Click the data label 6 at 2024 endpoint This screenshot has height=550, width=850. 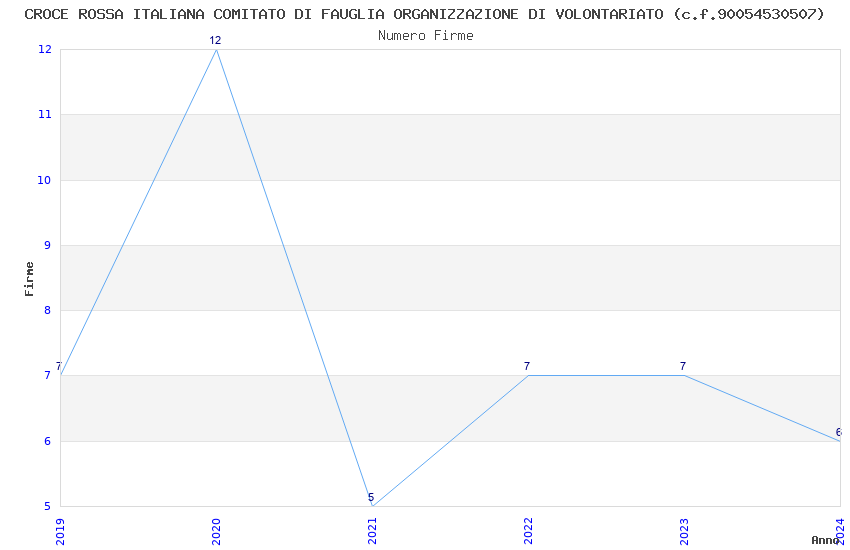(839, 432)
